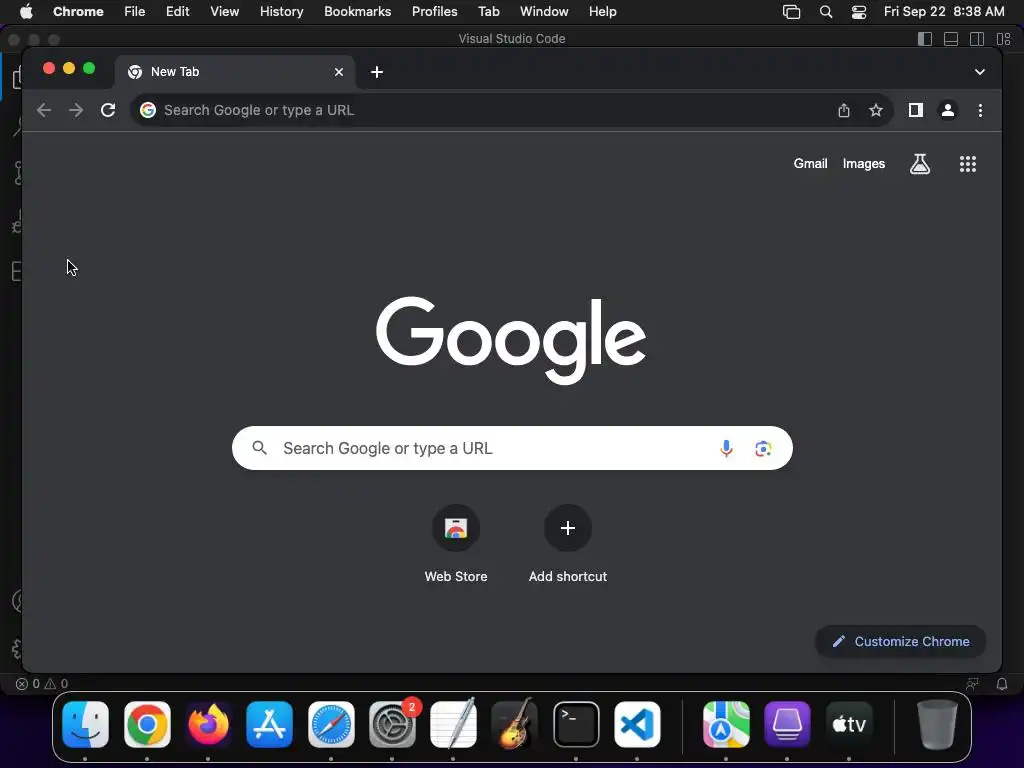Open the File menu
This screenshot has height=768, width=1024.
tap(135, 12)
